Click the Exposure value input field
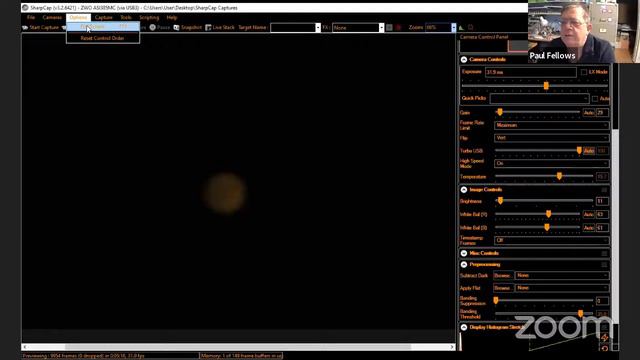 point(531,72)
